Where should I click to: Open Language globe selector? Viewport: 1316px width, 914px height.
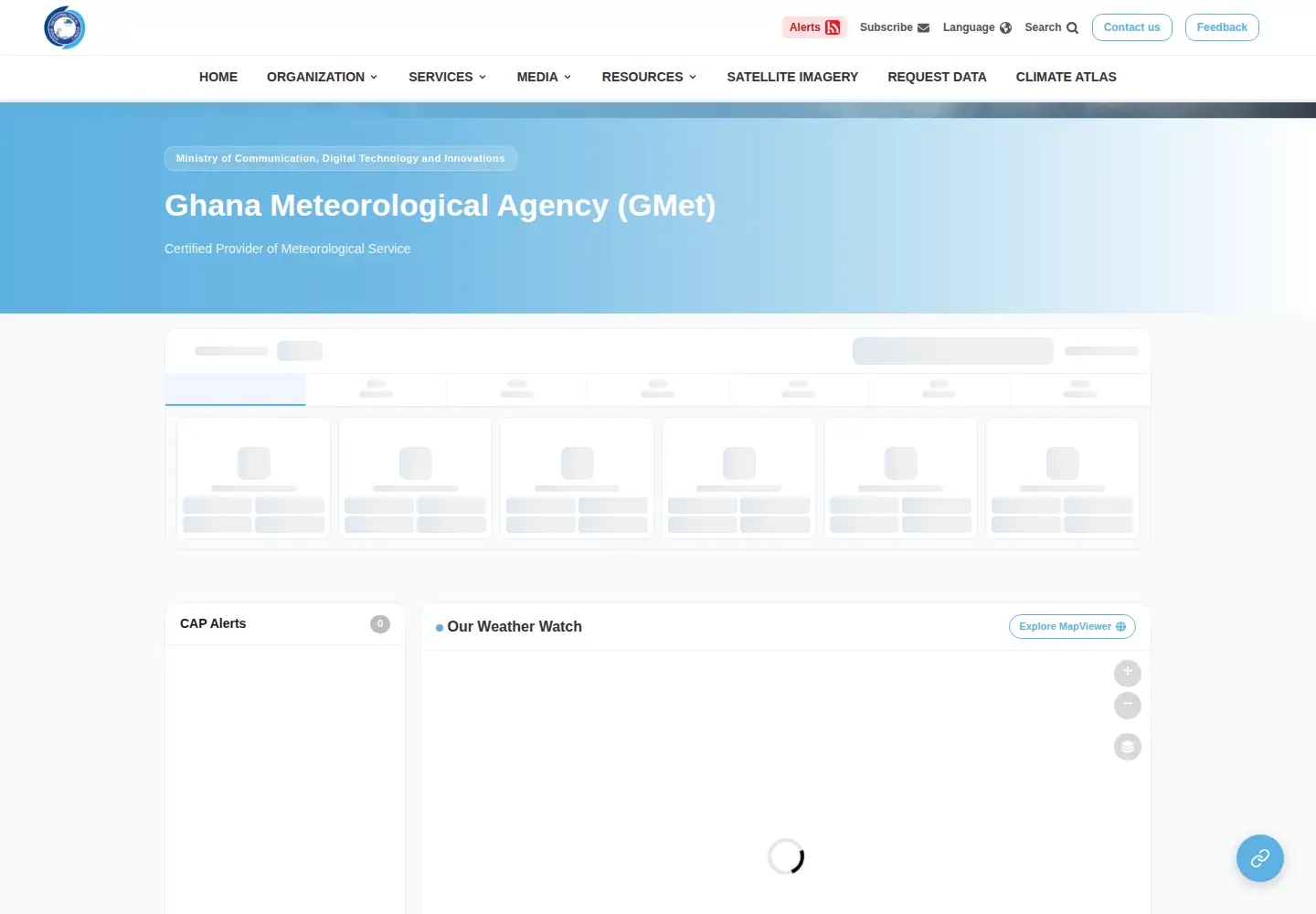[x=977, y=27]
